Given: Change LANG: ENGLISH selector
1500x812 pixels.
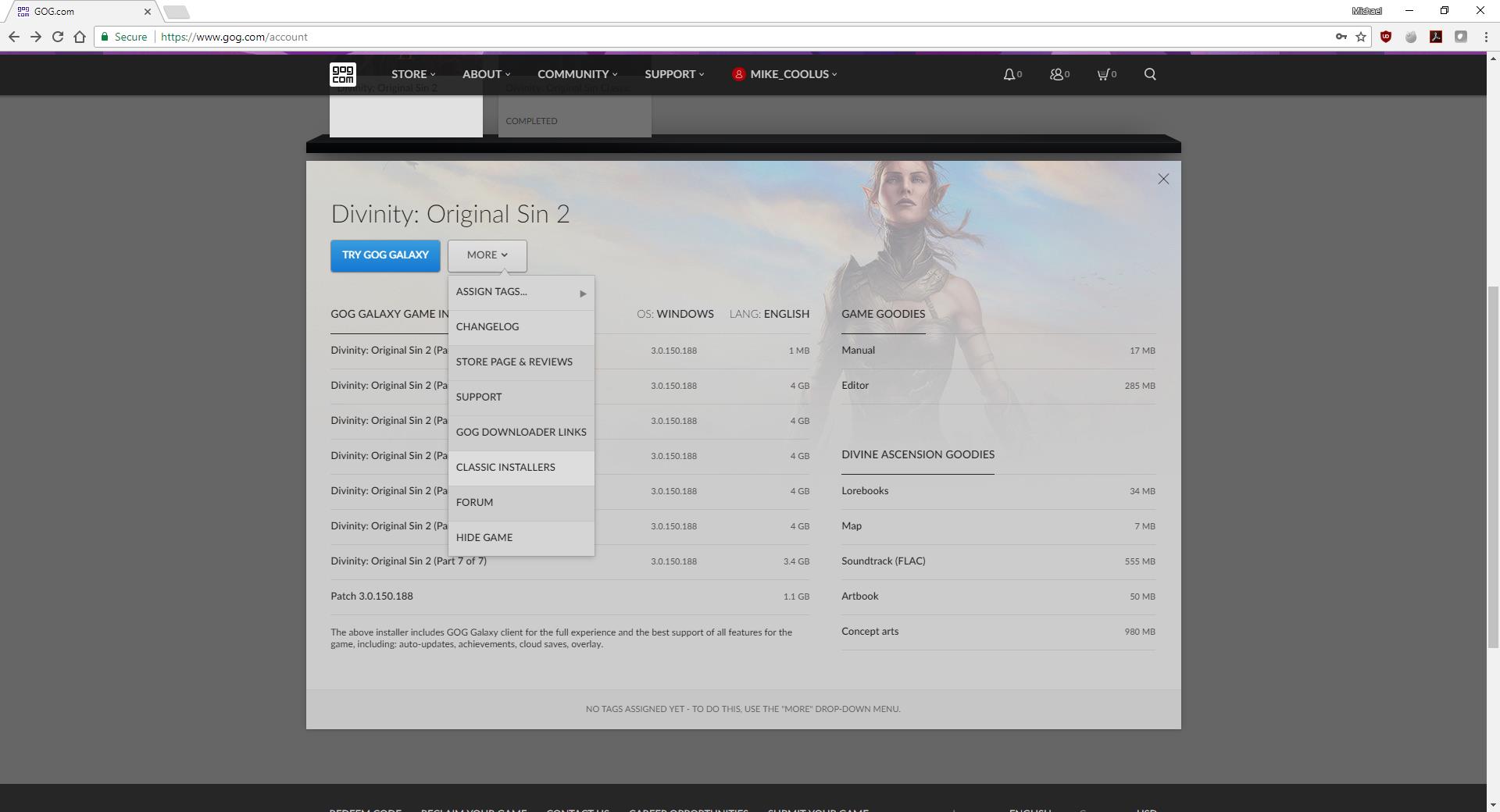Looking at the screenshot, I should pyautogui.click(x=769, y=314).
